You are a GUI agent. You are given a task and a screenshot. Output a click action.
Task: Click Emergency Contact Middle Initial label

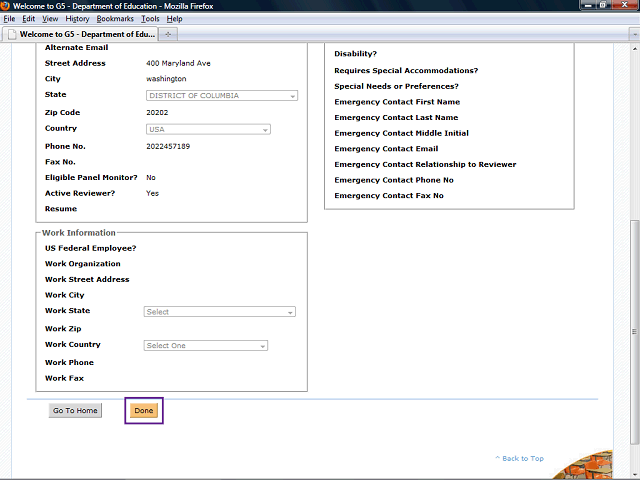click(402, 133)
